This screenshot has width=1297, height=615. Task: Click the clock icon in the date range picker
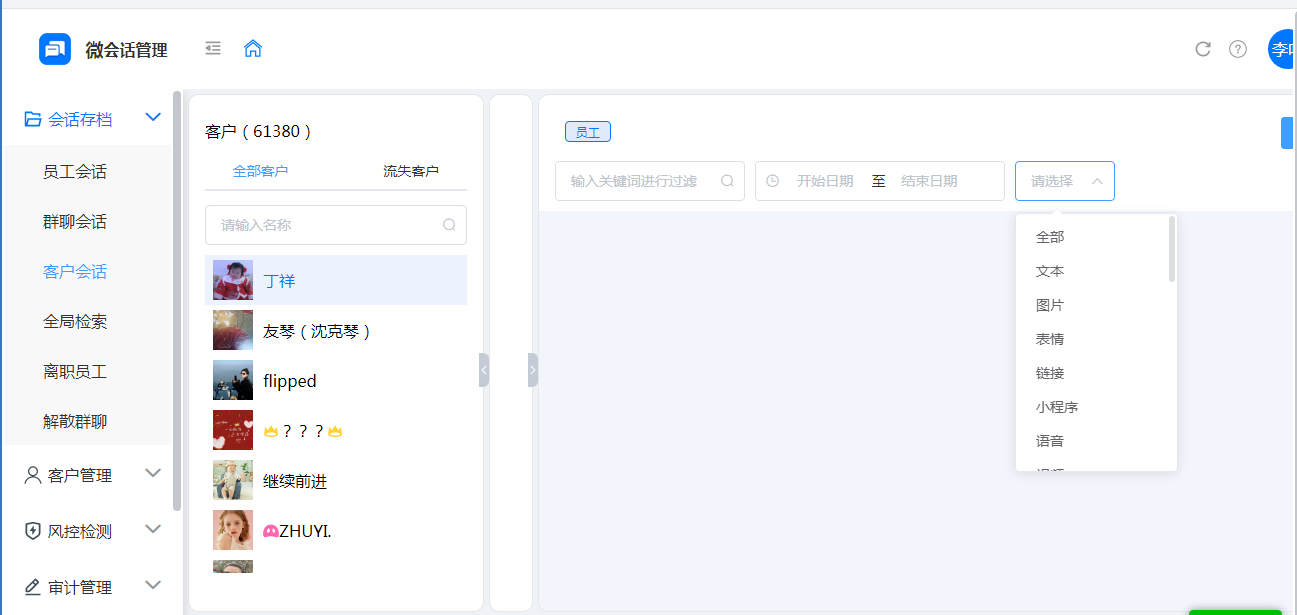tap(771, 181)
